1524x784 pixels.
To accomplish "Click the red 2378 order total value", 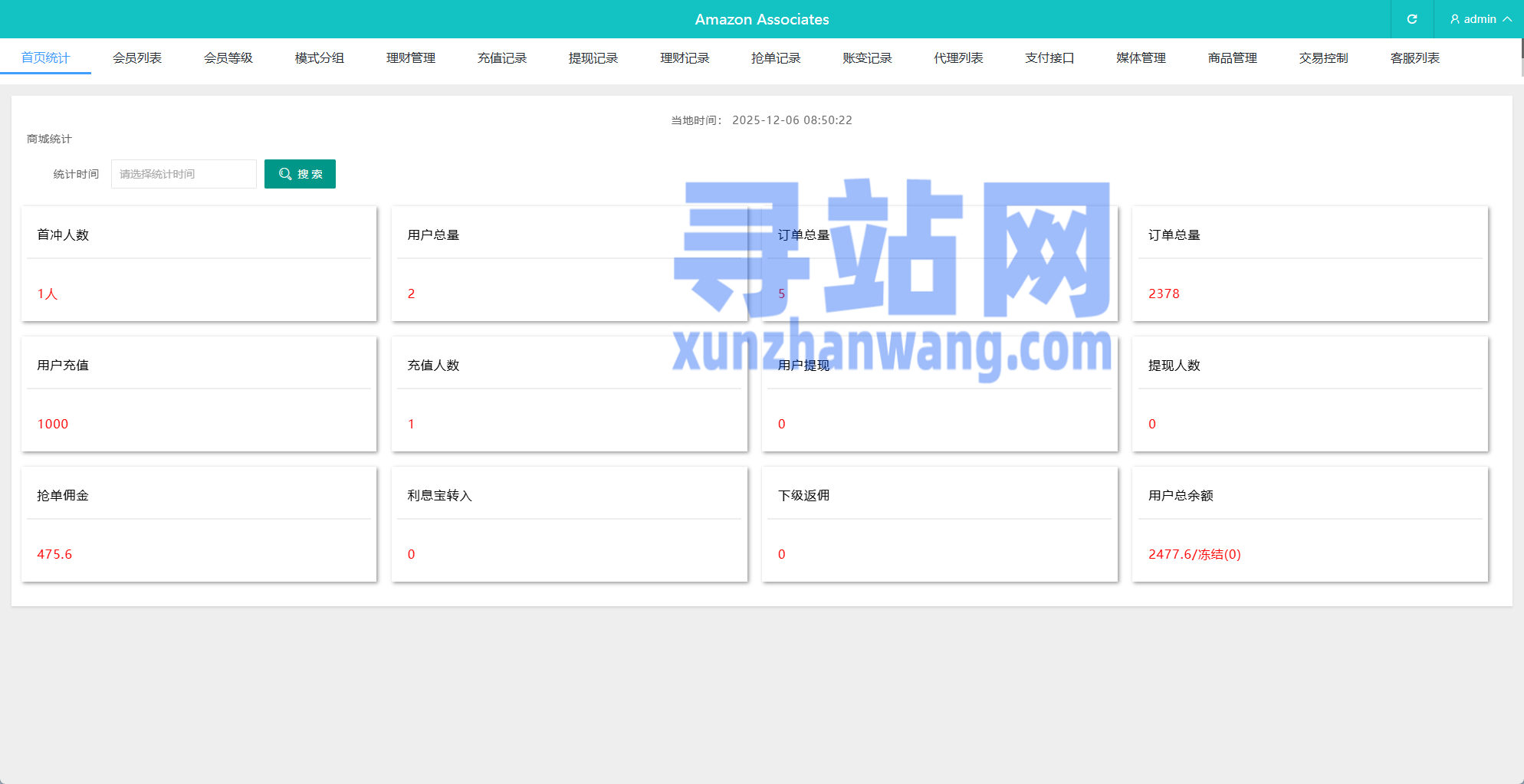I will [1164, 293].
